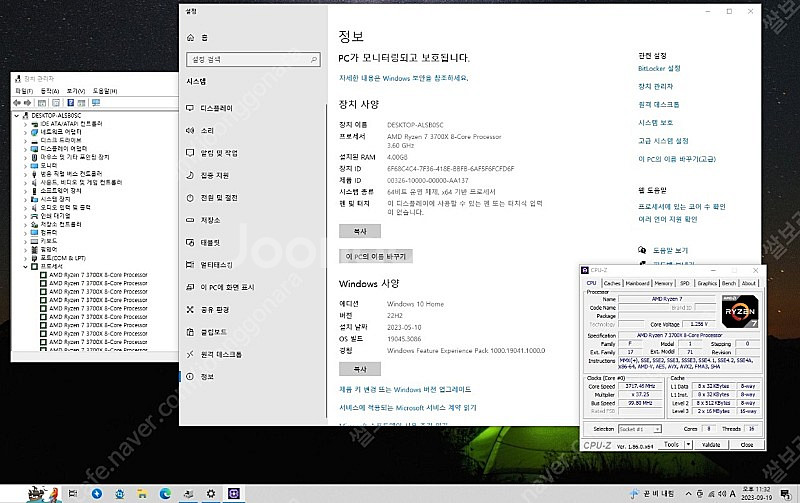Click taskbar clock showing 11:32
This screenshot has width=800, height=503.
(x=756, y=493)
